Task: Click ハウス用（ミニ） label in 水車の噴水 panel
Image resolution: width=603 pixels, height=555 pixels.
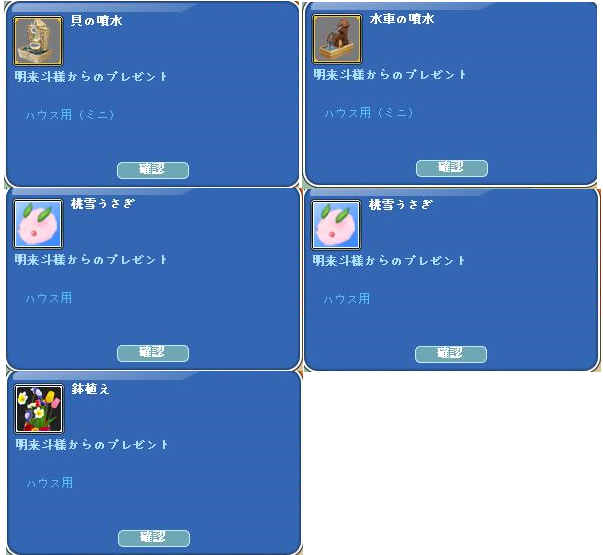Action: (368, 112)
